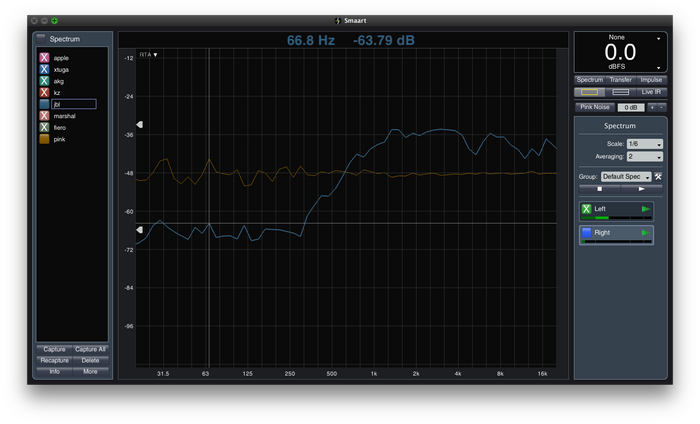This screenshot has height=424, width=700.
Task: Click the Recapture button
Action: [54, 360]
